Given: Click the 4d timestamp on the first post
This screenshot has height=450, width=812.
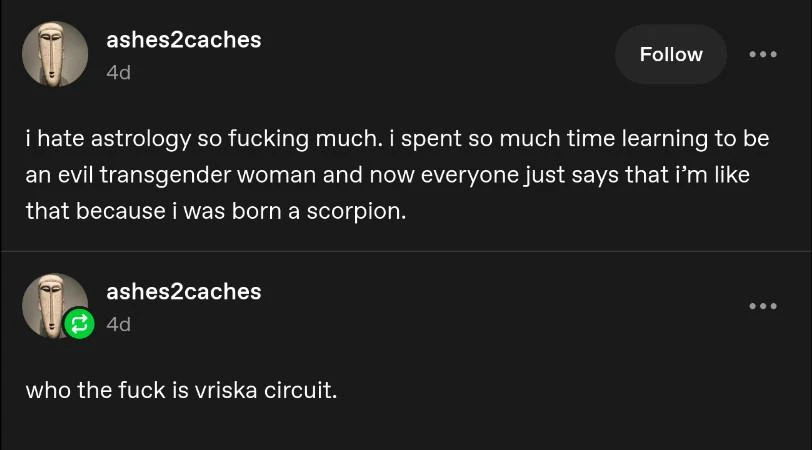Looking at the screenshot, I should coord(118,73).
